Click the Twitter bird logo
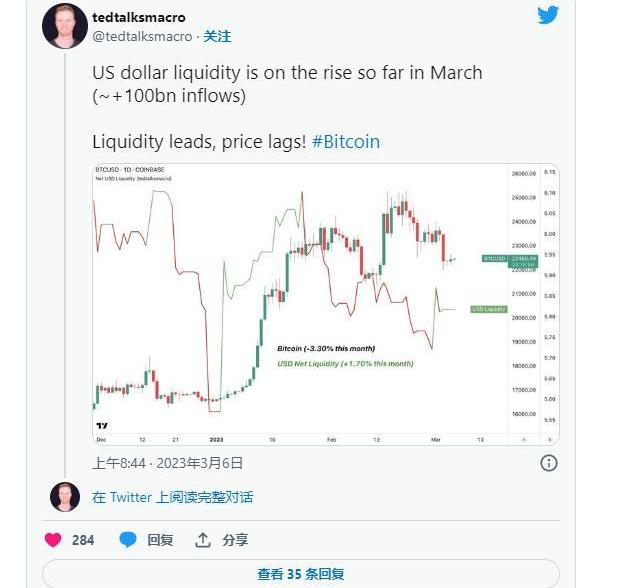630x588 pixels. (x=547, y=15)
